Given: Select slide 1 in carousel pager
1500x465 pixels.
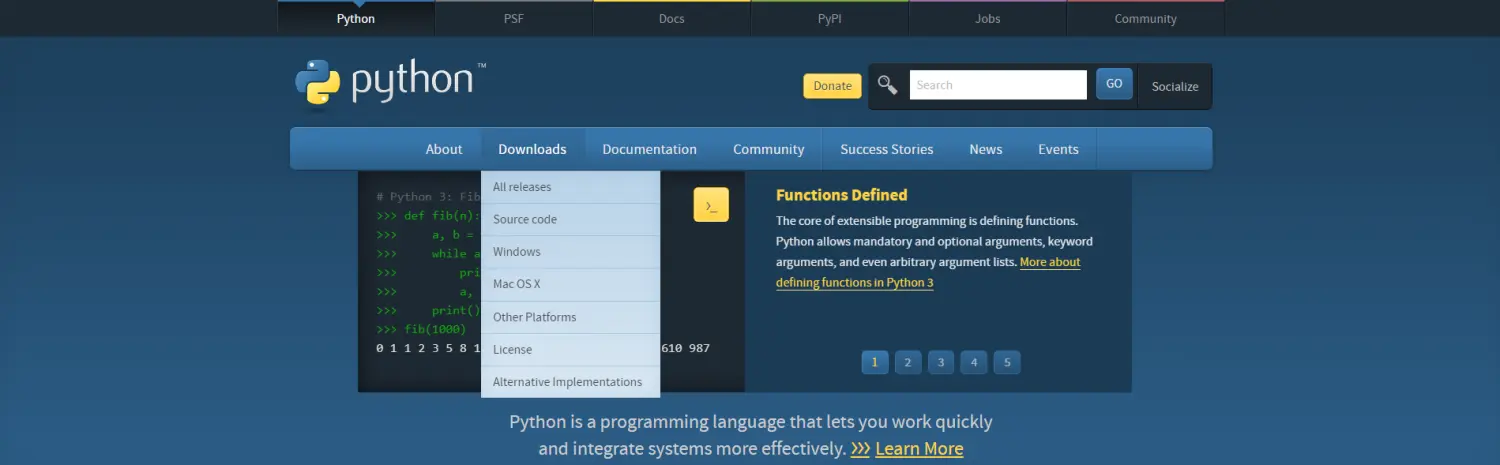Looking at the screenshot, I should [874, 362].
